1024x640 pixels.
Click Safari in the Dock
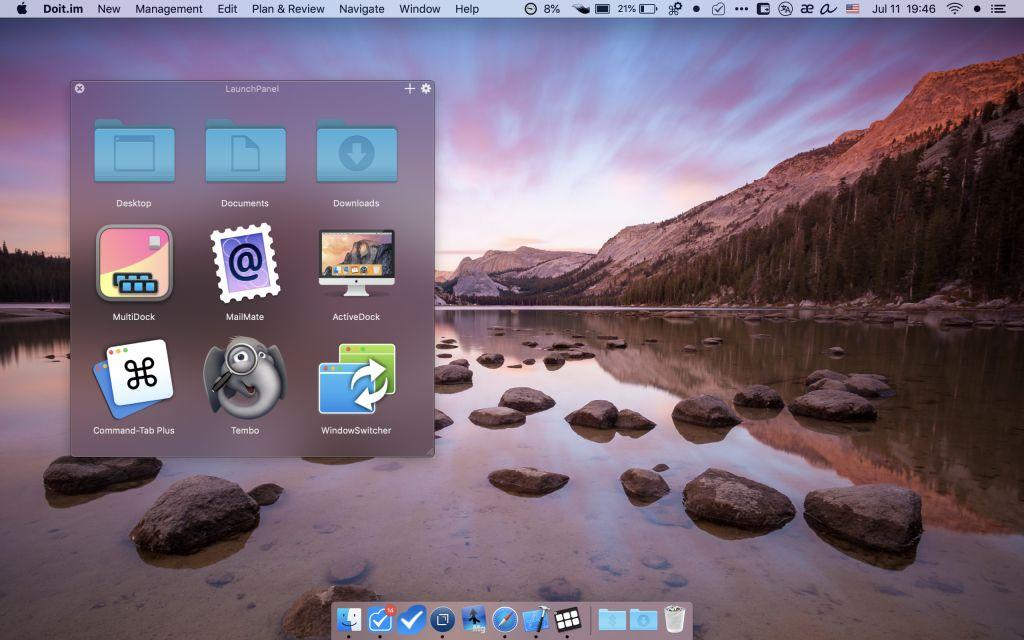[505, 619]
